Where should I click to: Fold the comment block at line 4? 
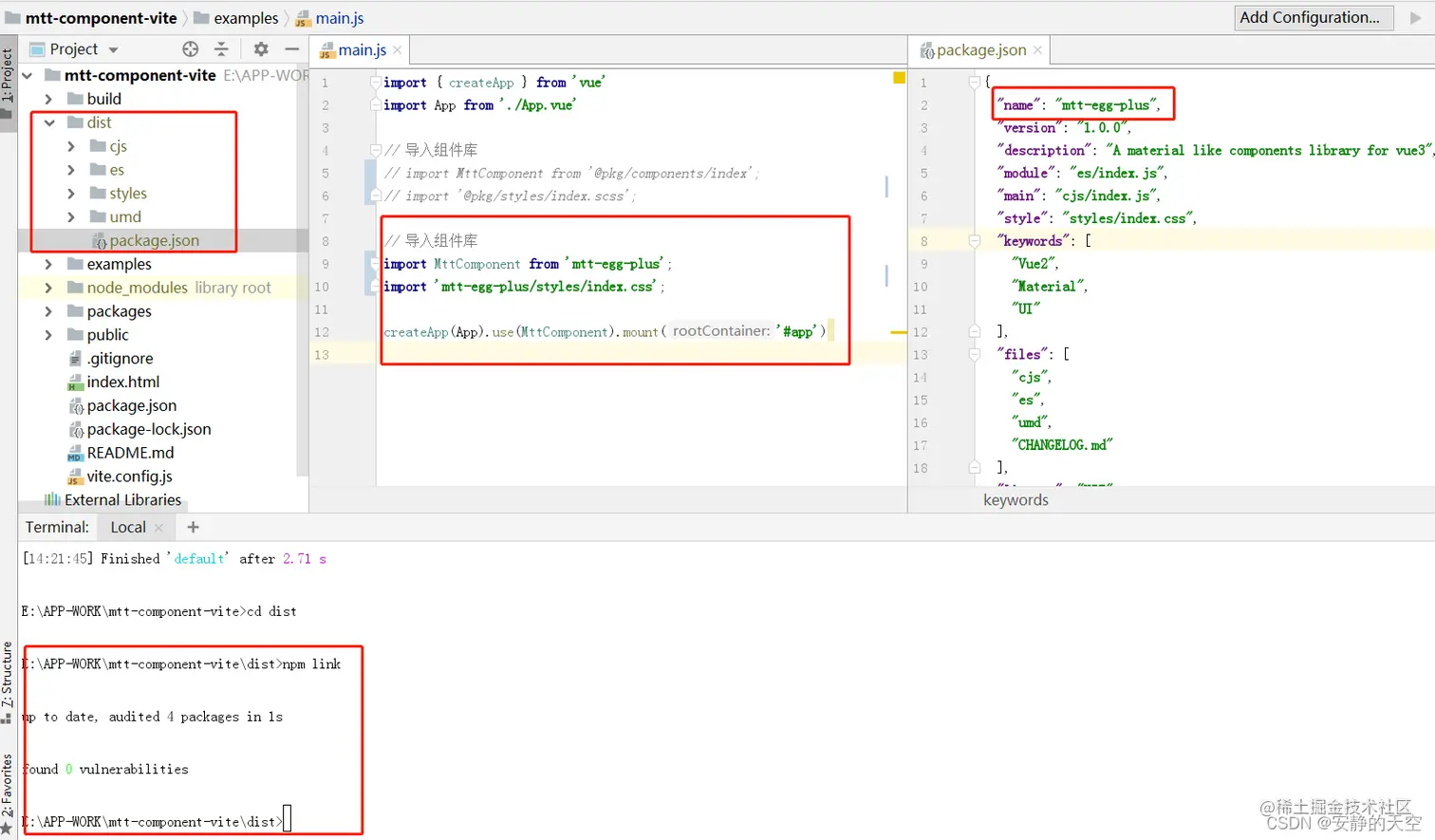pyautogui.click(x=376, y=150)
